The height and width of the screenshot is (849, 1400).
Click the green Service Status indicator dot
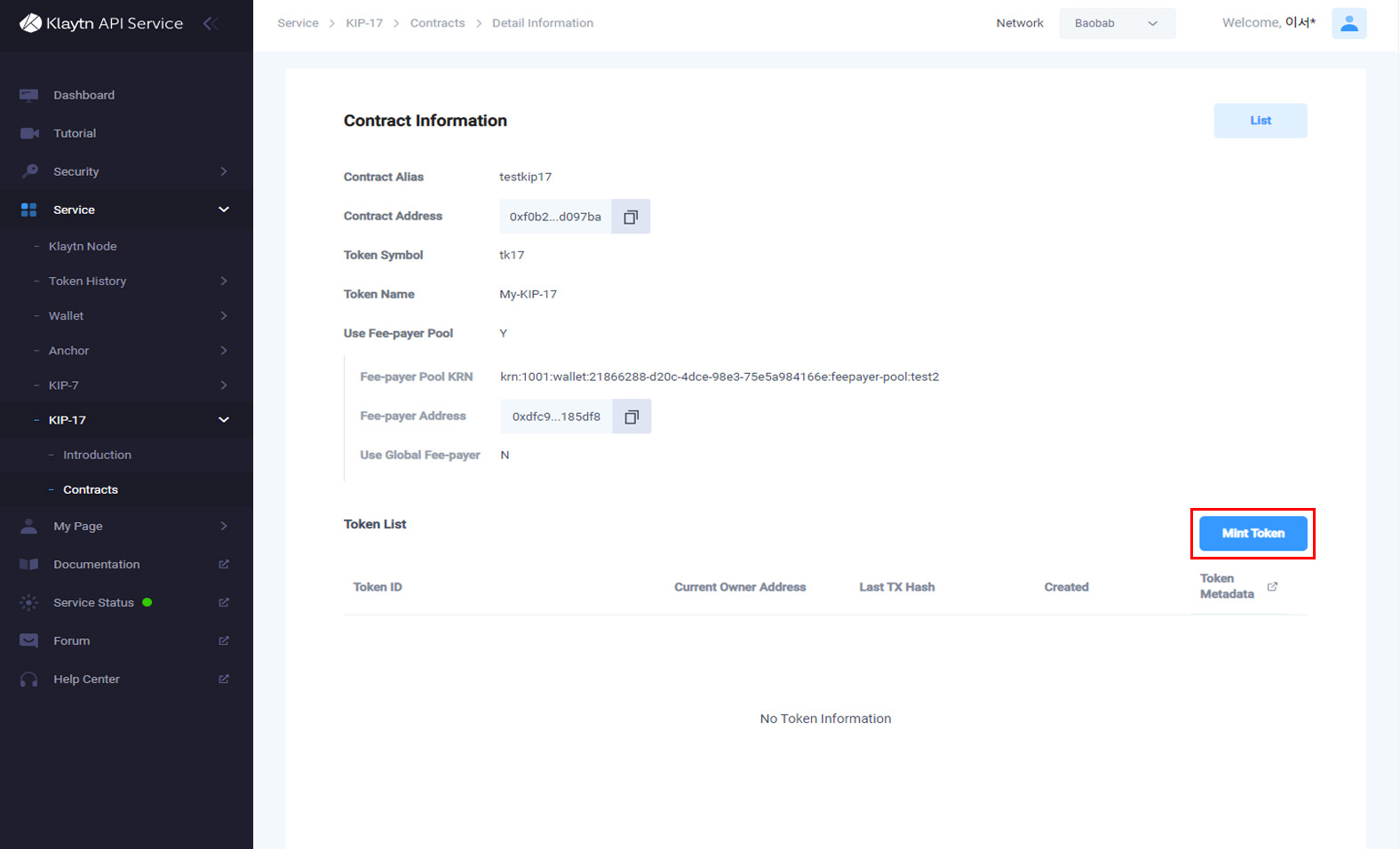147,602
